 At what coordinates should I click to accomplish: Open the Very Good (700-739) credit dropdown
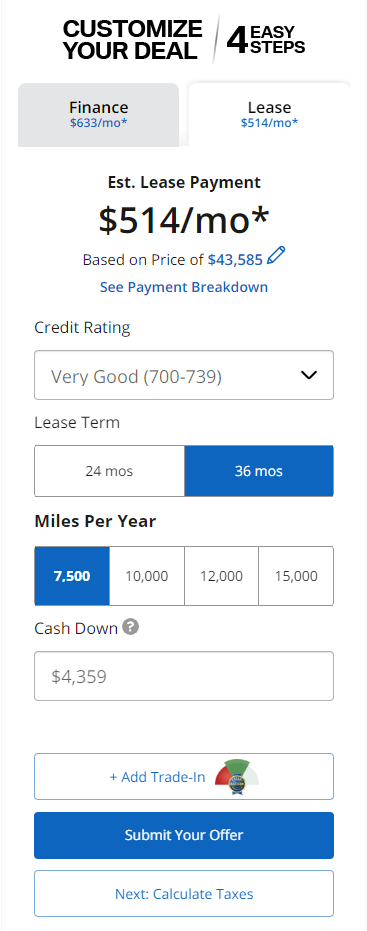pyautogui.click(x=184, y=375)
